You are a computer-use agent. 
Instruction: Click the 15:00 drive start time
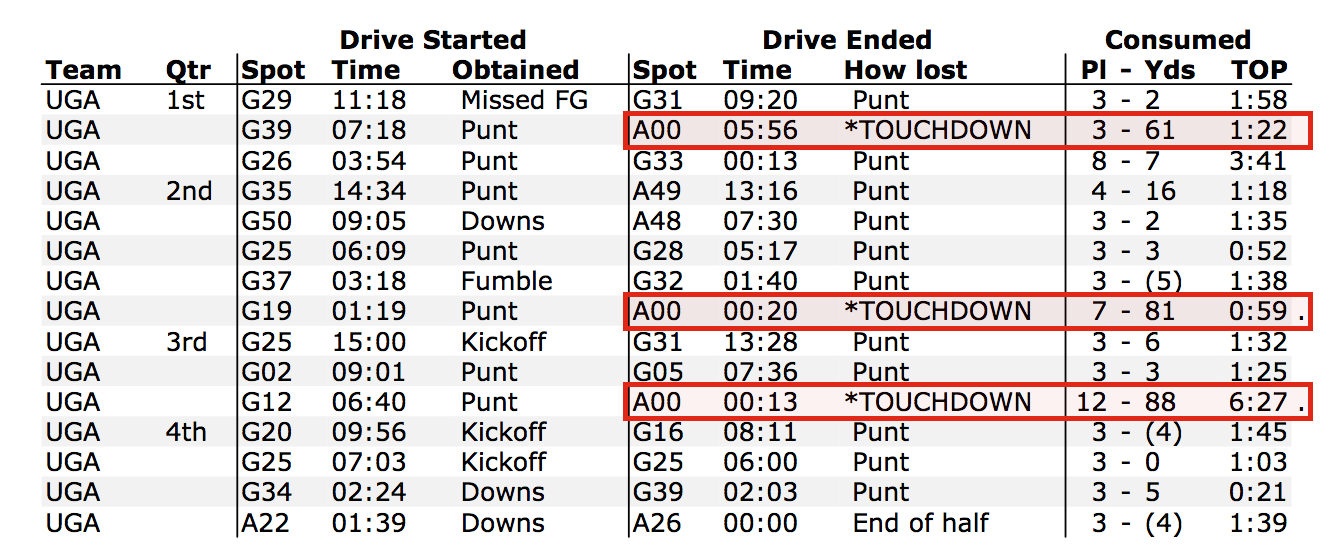pos(369,342)
